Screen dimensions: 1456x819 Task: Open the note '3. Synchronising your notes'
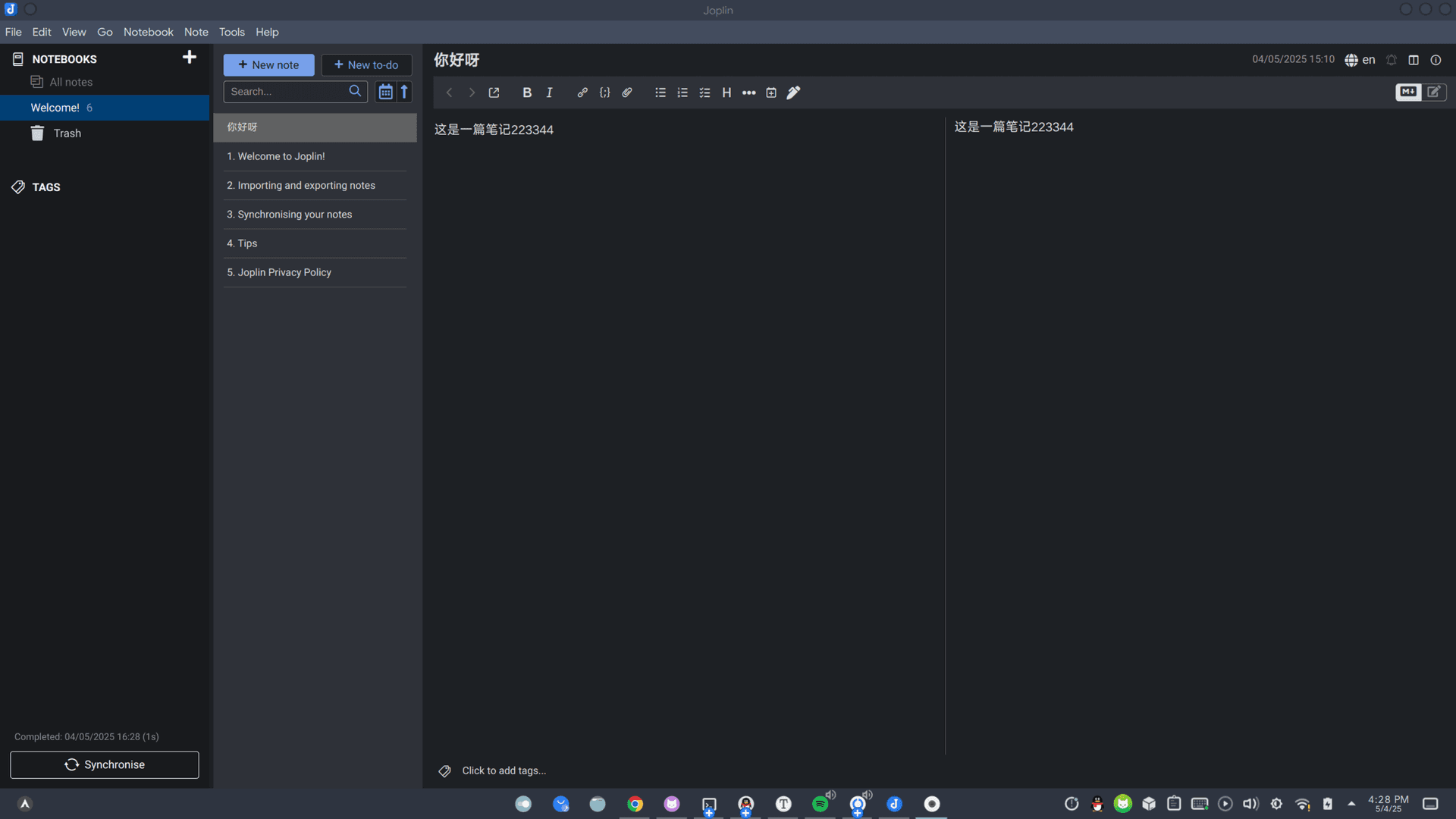pyautogui.click(x=315, y=215)
